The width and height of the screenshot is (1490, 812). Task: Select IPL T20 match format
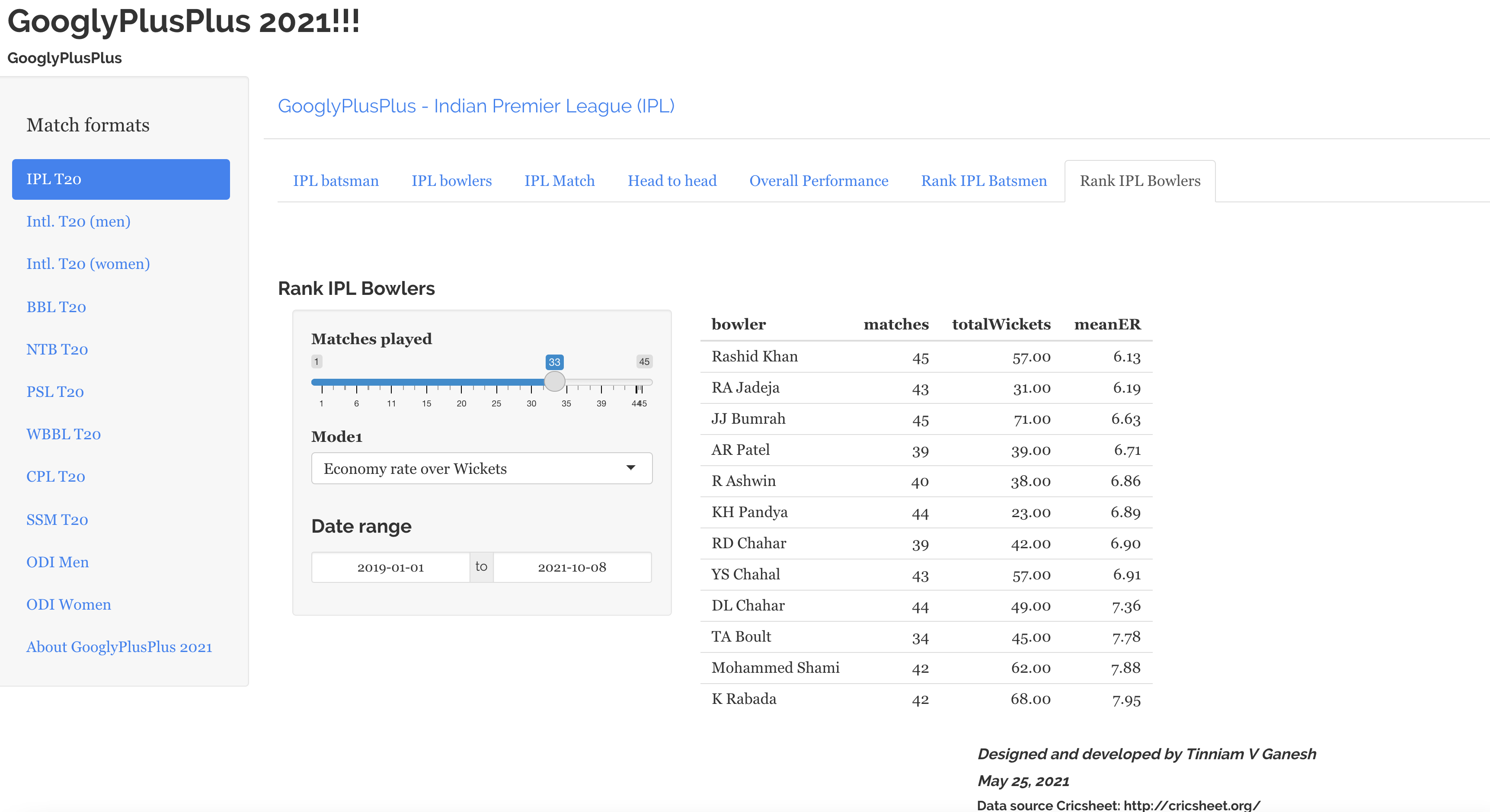pyautogui.click(x=120, y=179)
